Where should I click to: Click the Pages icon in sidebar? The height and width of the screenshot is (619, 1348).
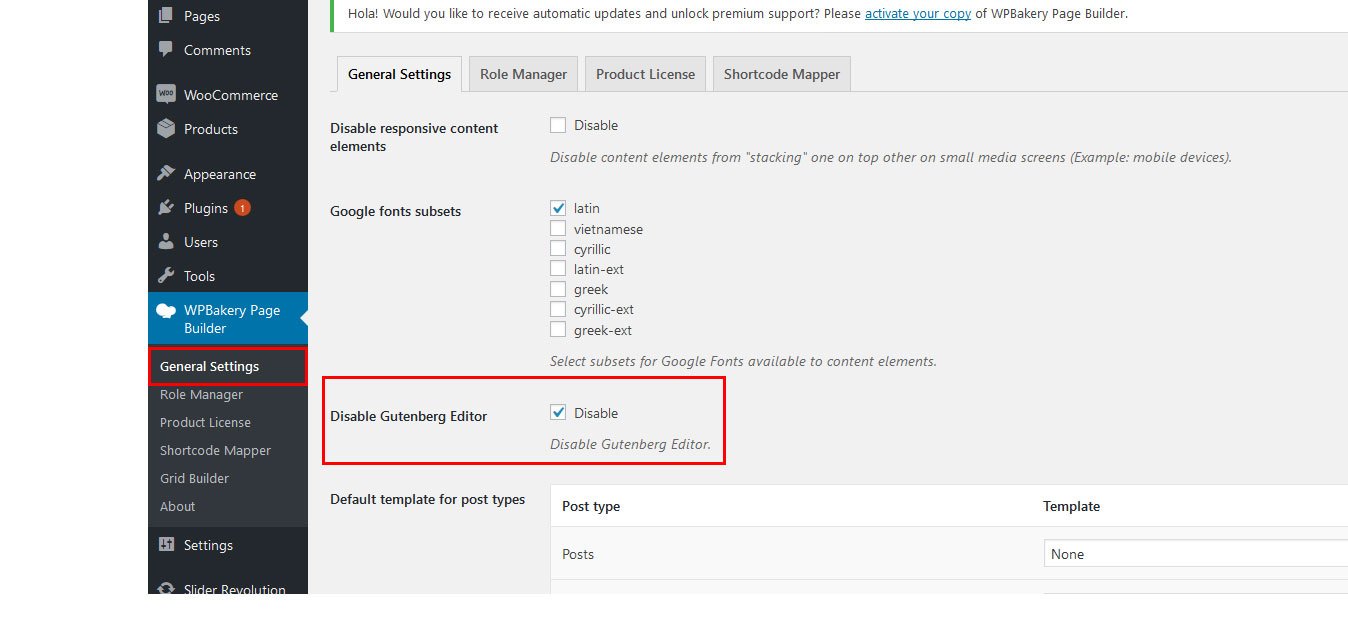pos(166,16)
